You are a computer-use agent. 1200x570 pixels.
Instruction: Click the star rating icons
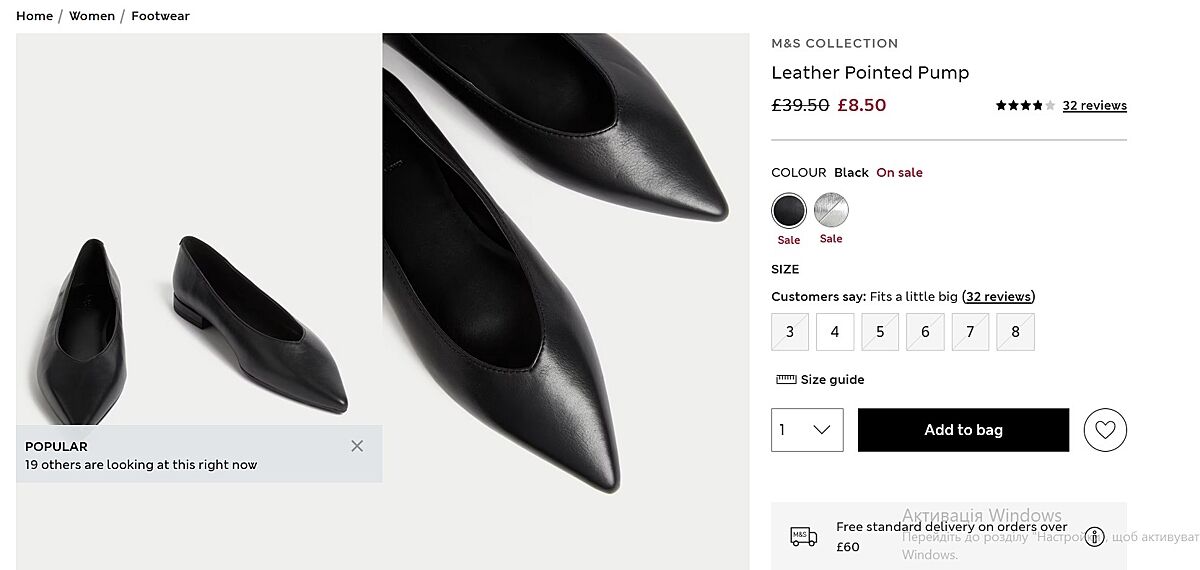[x=1024, y=105]
